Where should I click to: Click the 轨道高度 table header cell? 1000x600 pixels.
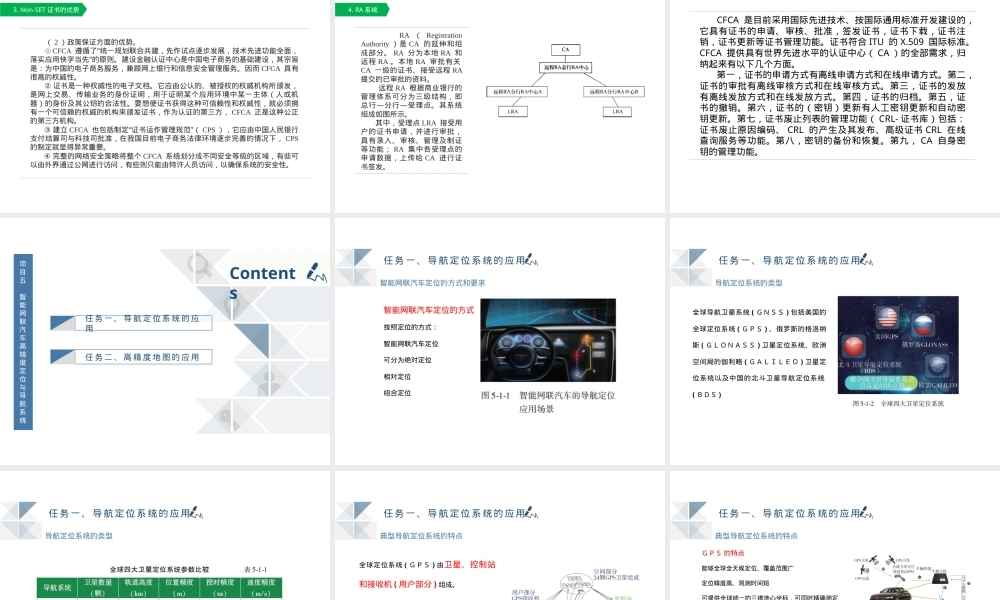coord(138,588)
